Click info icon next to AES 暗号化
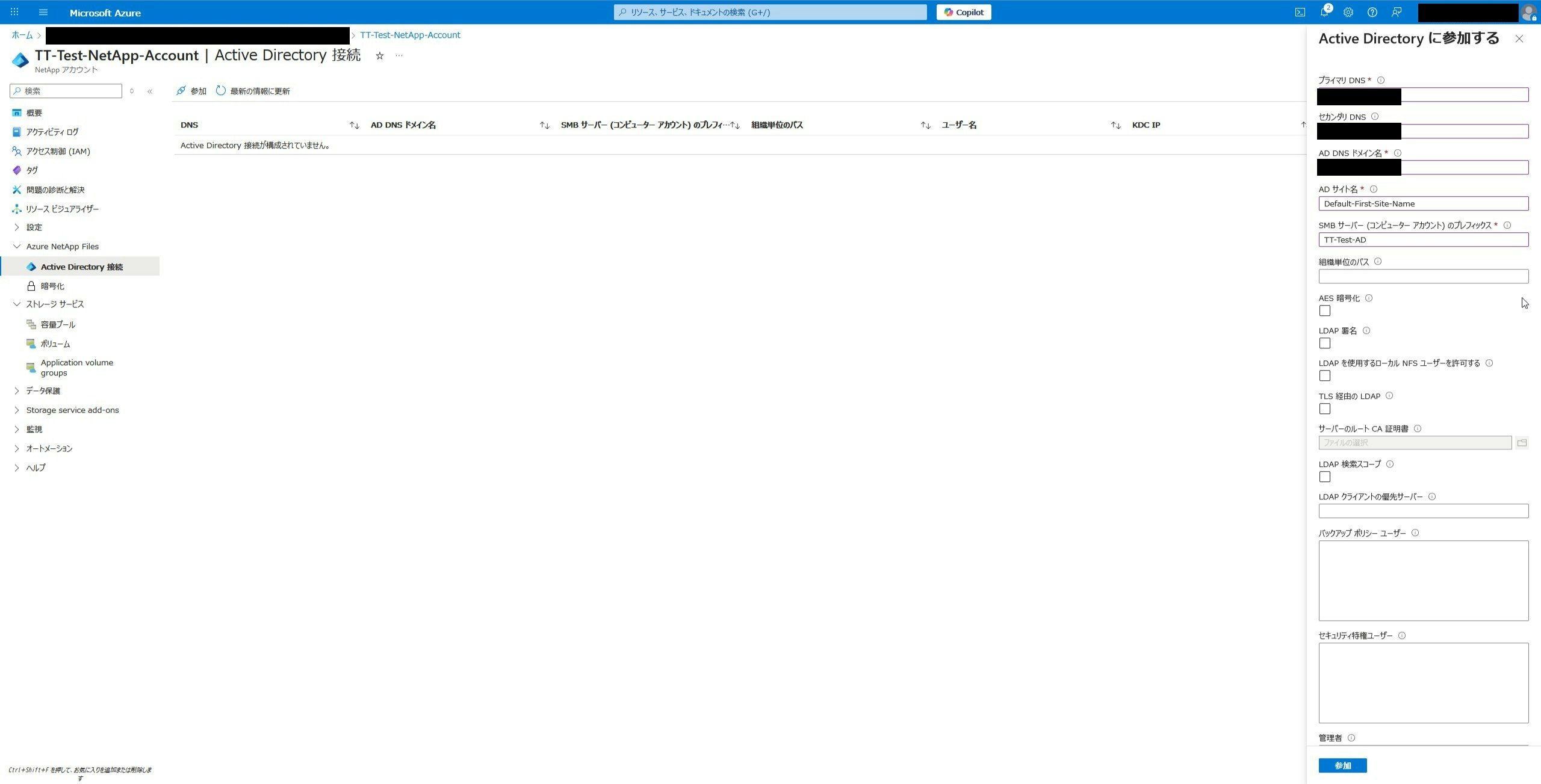Image resolution: width=1541 pixels, height=784 pixels. 1369,298
